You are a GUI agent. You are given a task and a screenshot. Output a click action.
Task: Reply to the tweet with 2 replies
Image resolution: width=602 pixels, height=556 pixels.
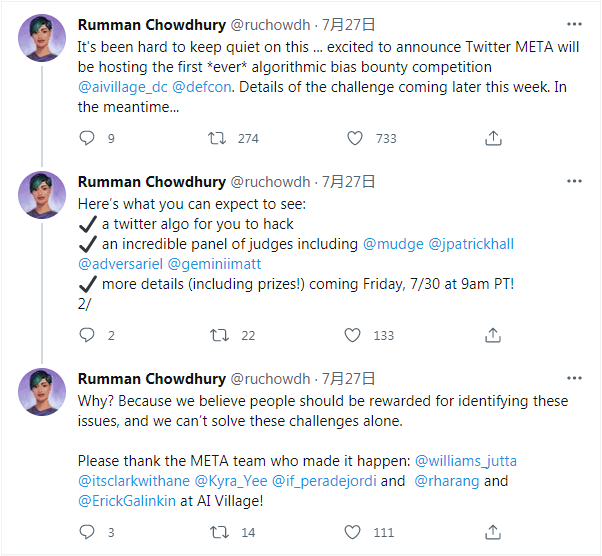click(x=86, y=336)
